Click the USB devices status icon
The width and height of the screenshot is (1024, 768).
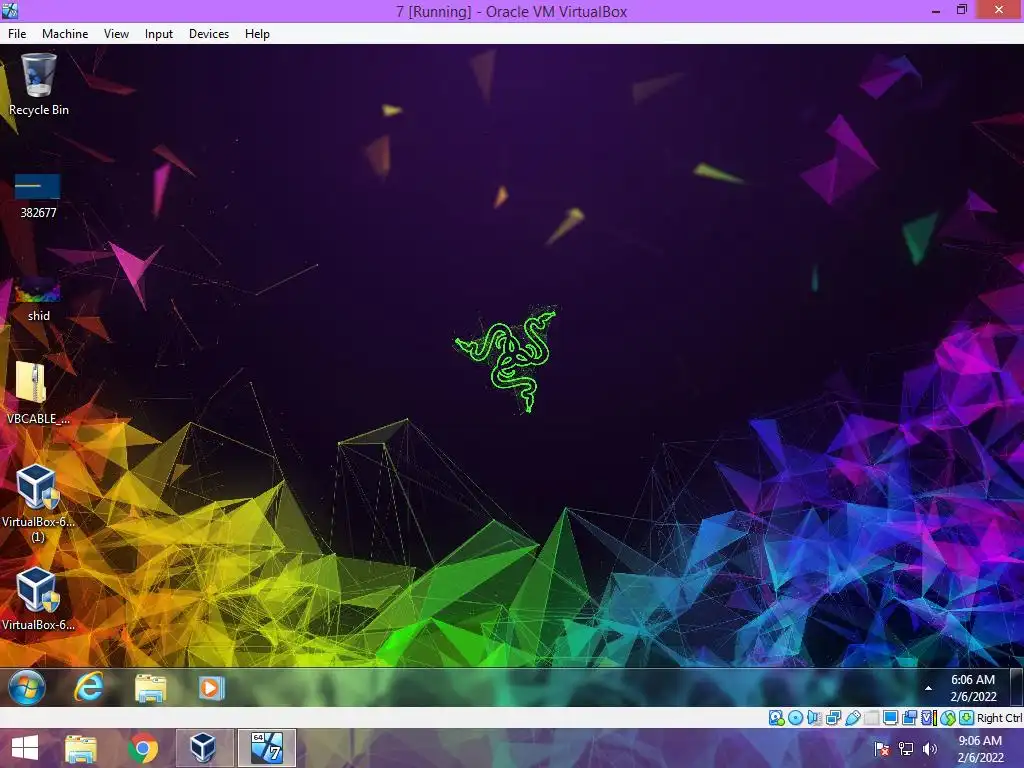852,718
